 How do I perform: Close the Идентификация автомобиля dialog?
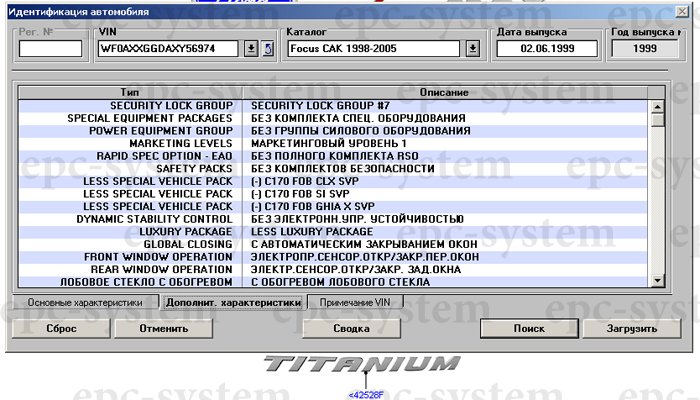pyautogui.click(x=682, y=12)
